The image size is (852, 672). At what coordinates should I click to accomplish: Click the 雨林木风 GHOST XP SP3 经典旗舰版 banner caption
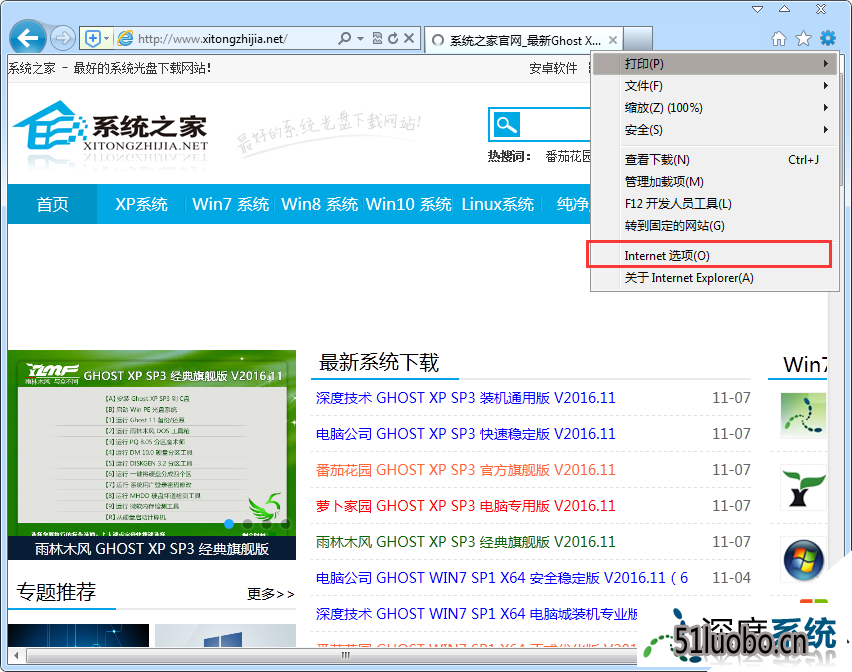click(152, 549)
